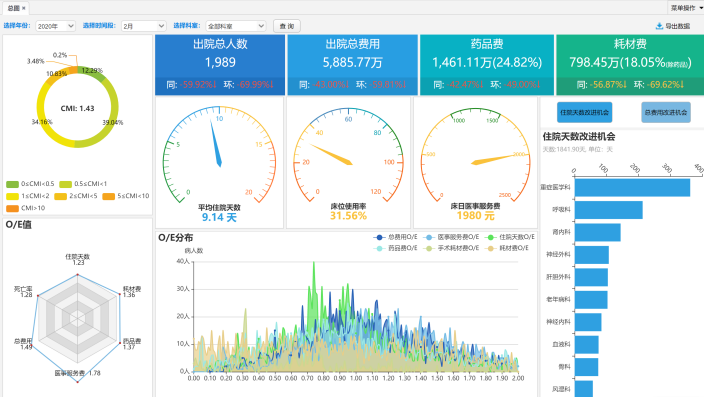The width and height of the screenshot is (704, 397).
Task: Open the 菜单操作 menu
Action: coord(686,8)
